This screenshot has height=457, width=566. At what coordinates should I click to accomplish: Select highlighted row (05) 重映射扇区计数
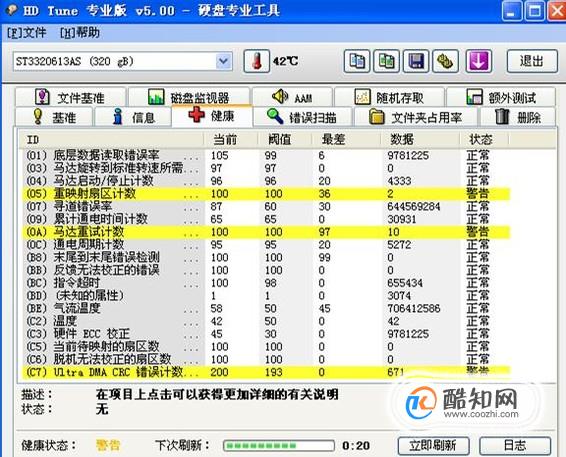pyautogui.click(x=266, y=194)
